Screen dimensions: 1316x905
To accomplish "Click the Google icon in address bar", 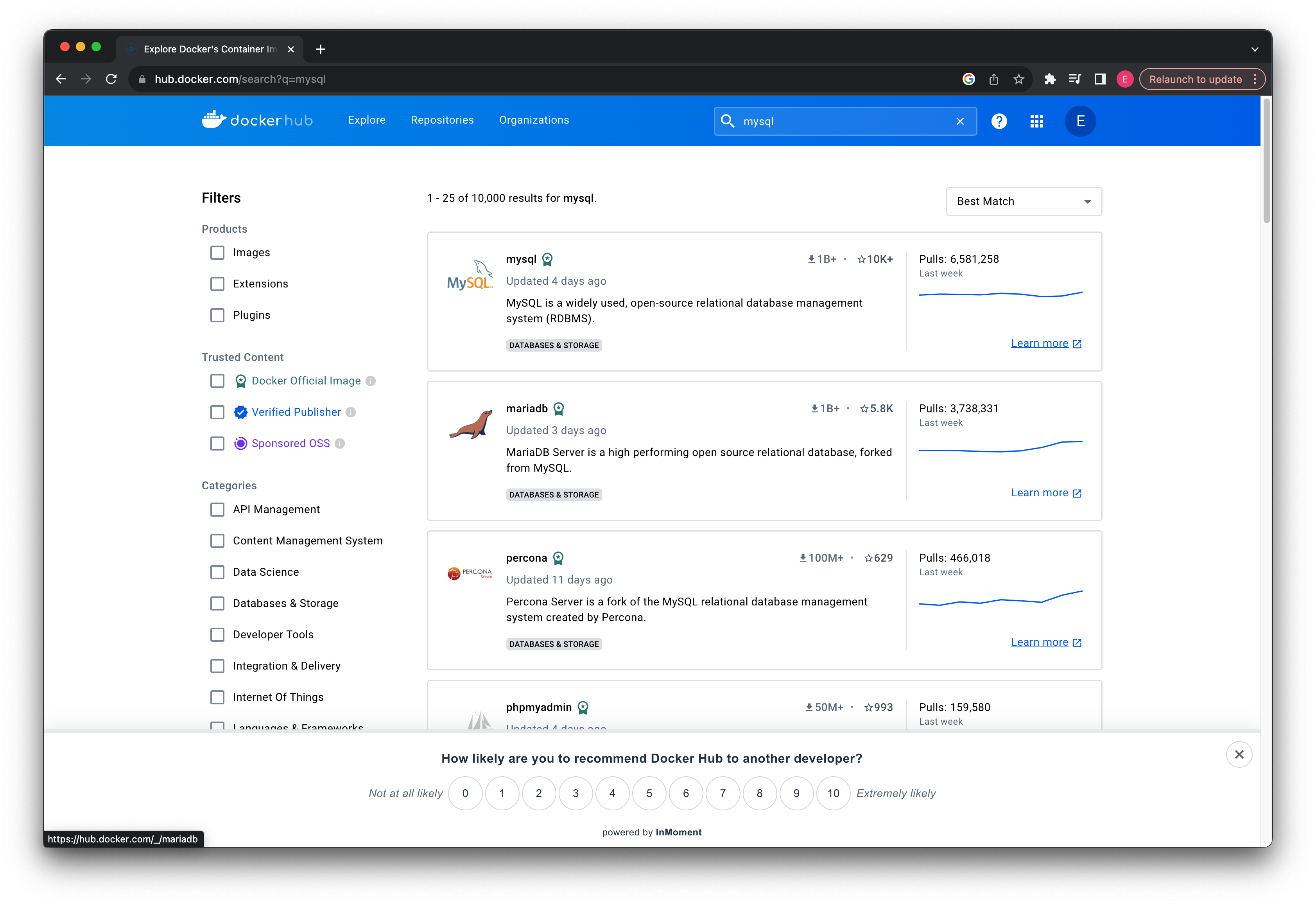I will tap(968, 79).
